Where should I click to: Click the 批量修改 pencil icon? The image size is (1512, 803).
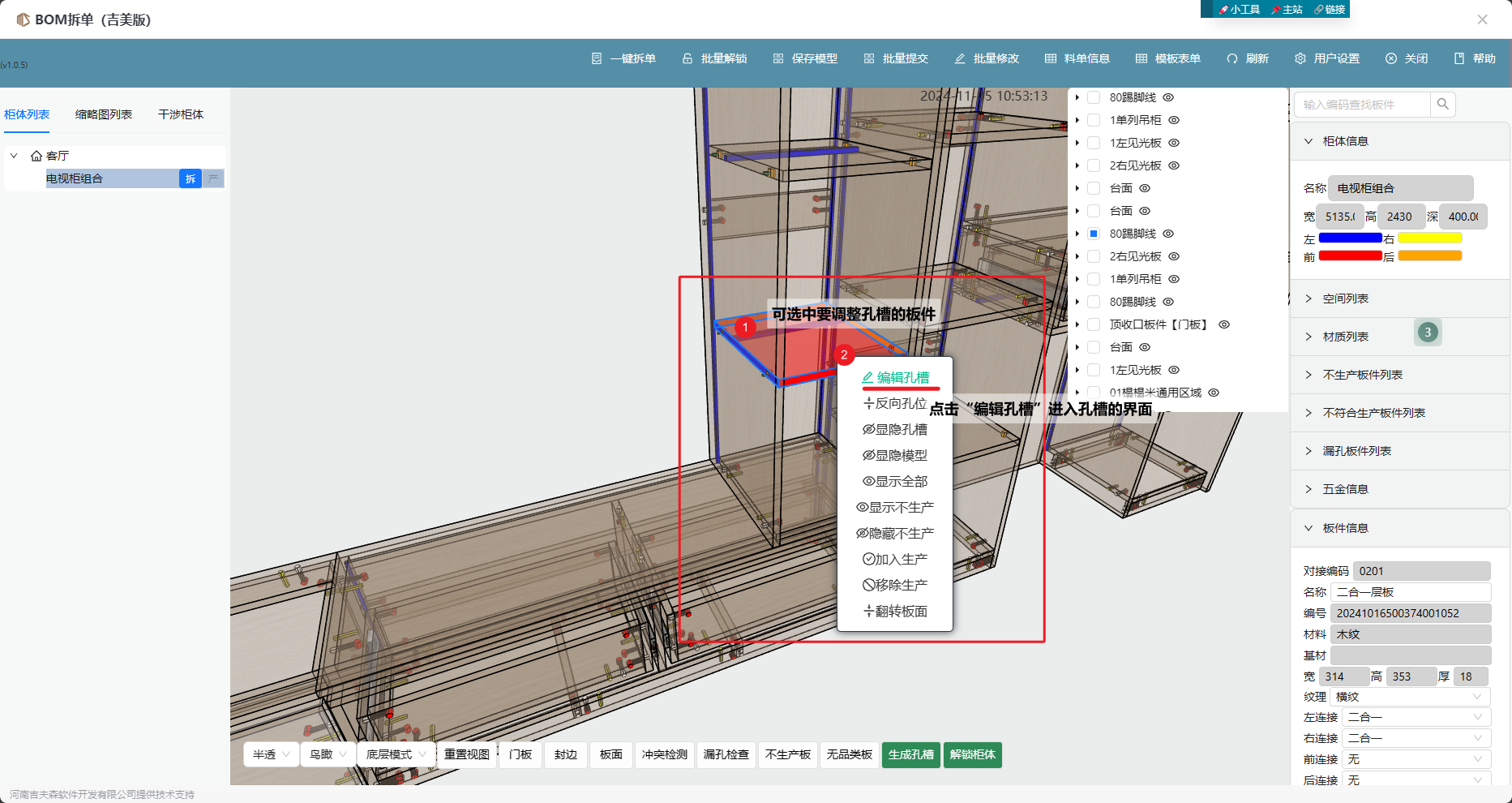click(960, 58)
